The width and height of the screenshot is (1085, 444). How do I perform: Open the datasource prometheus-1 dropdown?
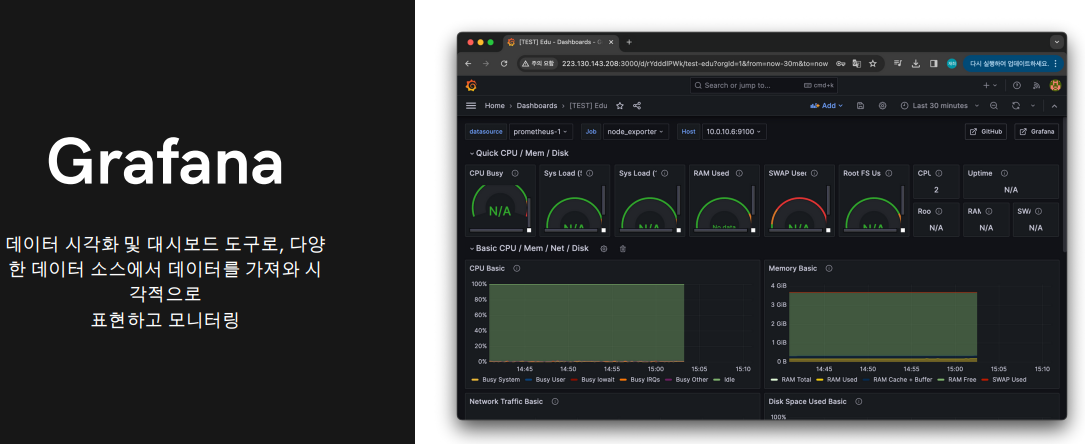541,131
